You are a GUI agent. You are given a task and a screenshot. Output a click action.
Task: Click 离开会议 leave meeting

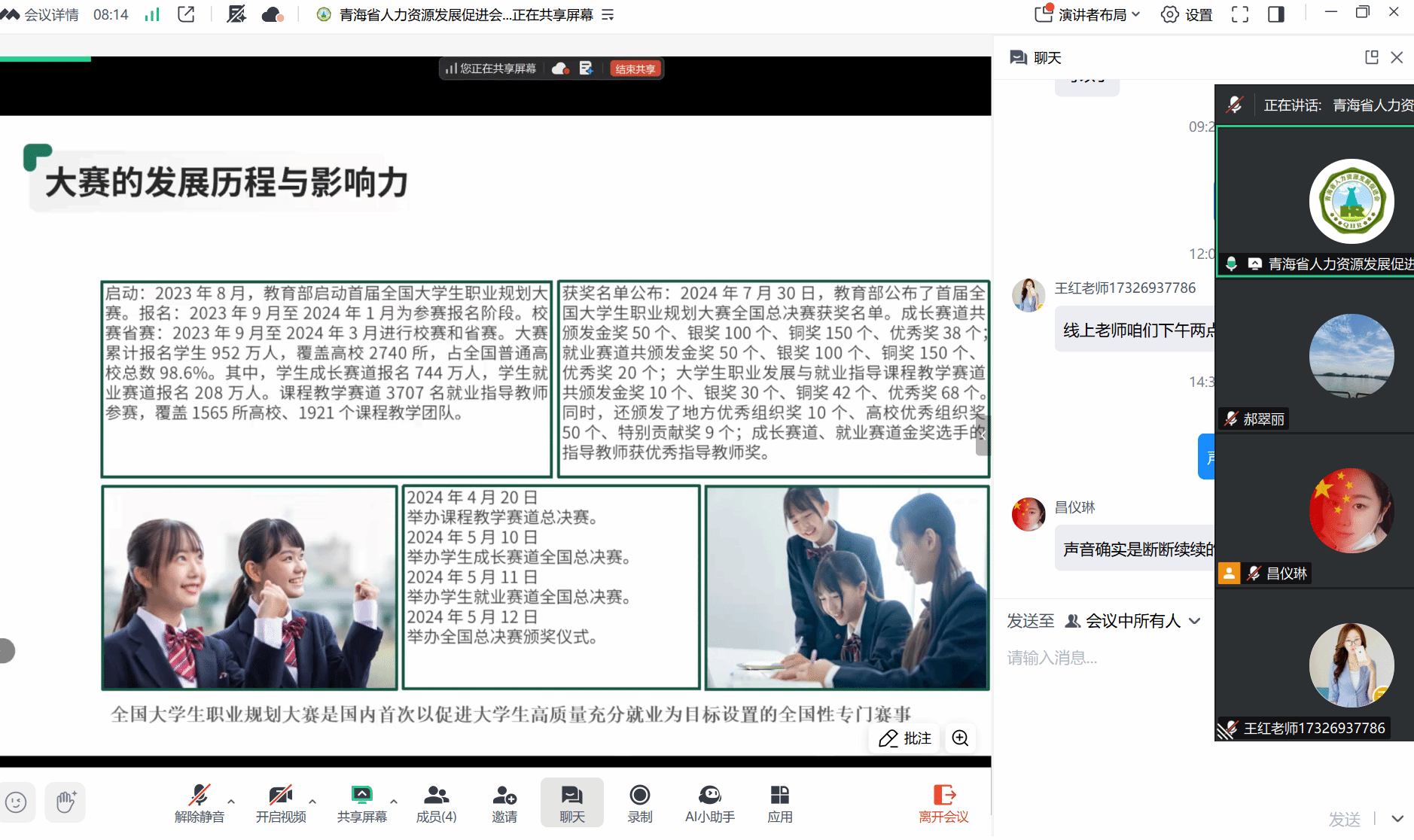coord(943,804)
